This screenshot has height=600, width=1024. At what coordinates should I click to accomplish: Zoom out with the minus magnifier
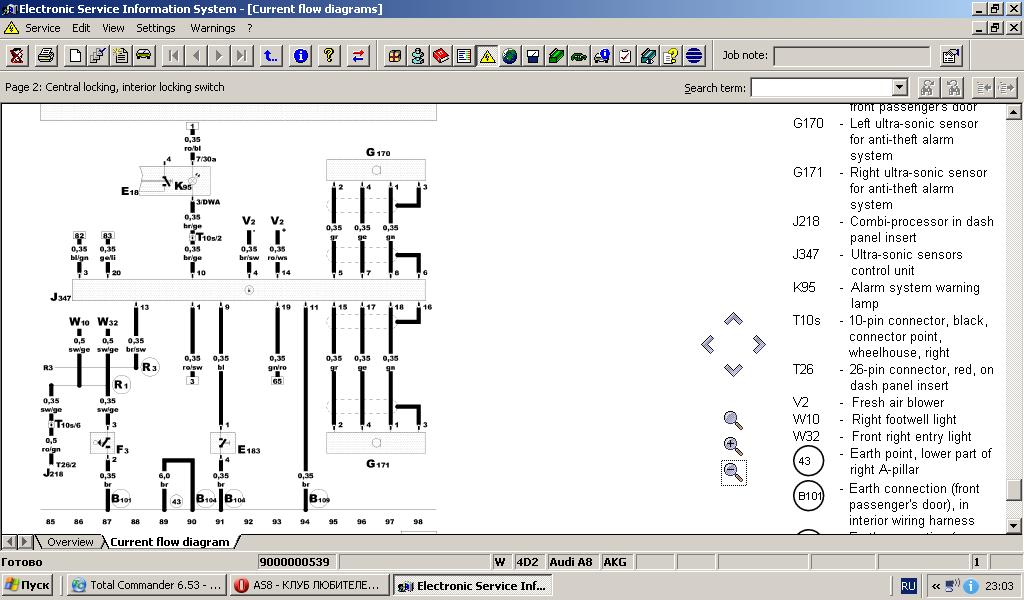(x=733, y=472)
